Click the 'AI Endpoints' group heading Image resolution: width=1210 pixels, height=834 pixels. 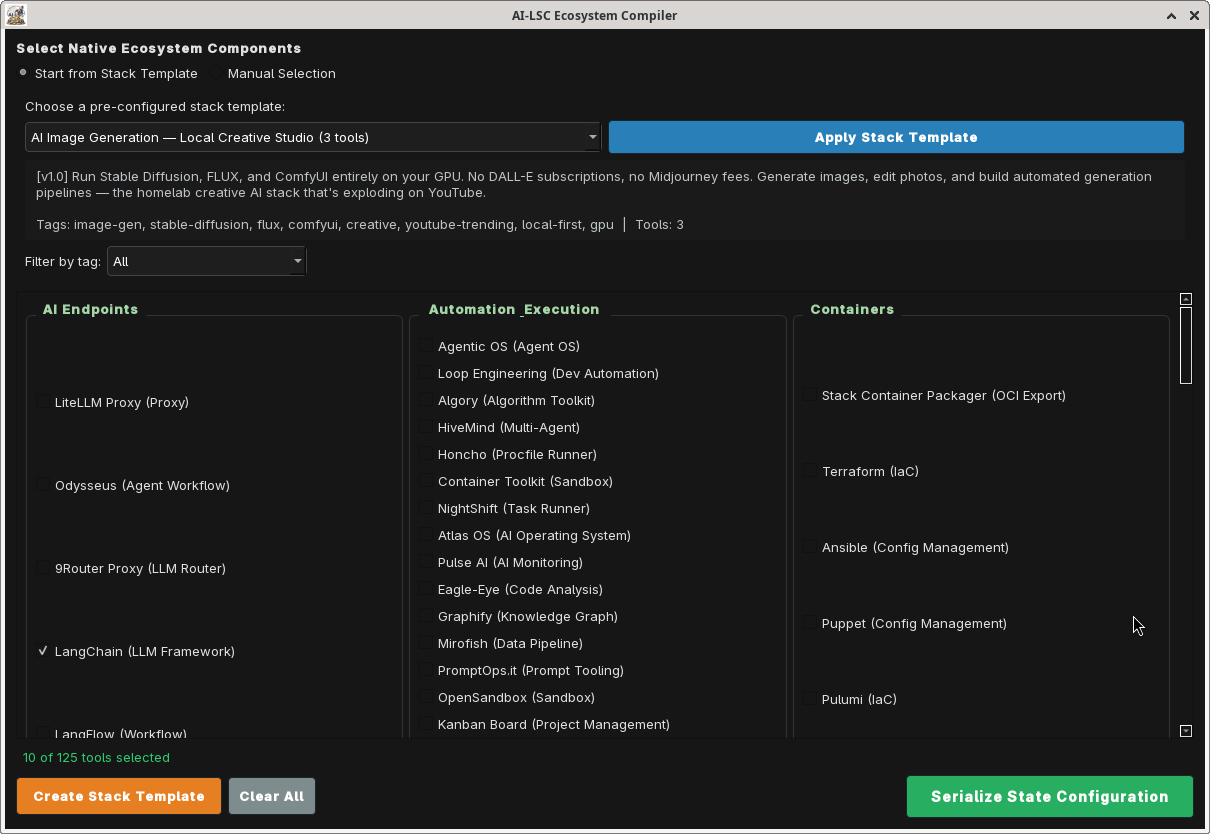coord(90,310)
